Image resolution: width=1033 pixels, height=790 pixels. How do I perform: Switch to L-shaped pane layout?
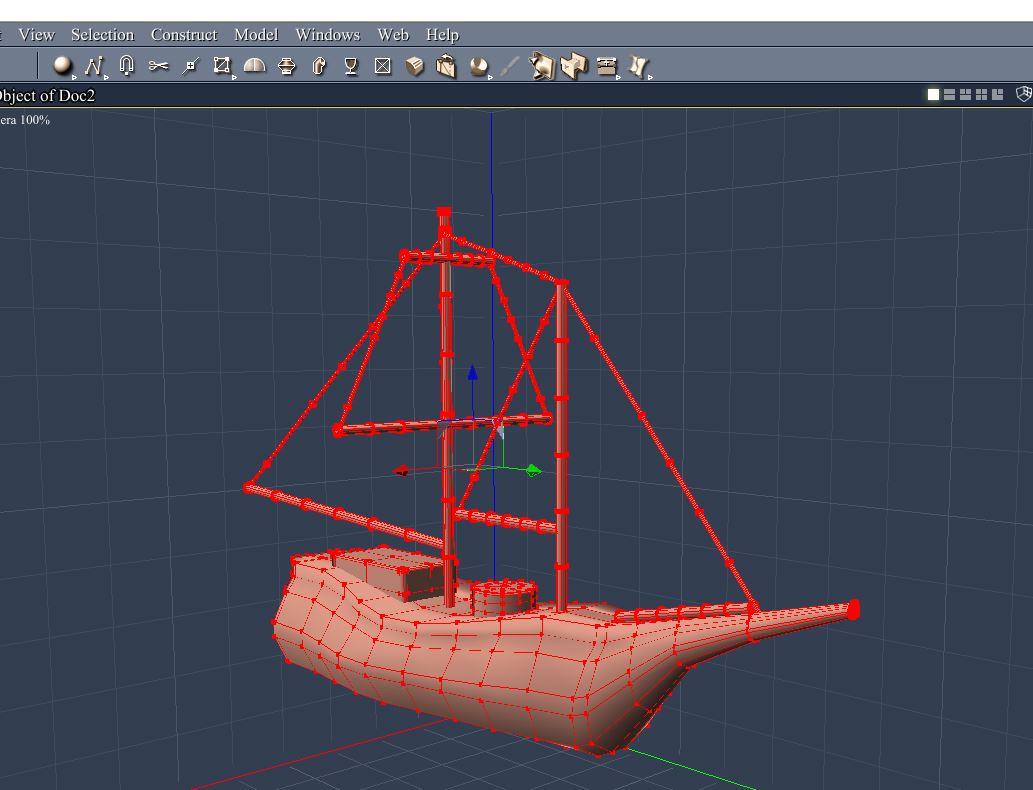[x=997, y=94]
